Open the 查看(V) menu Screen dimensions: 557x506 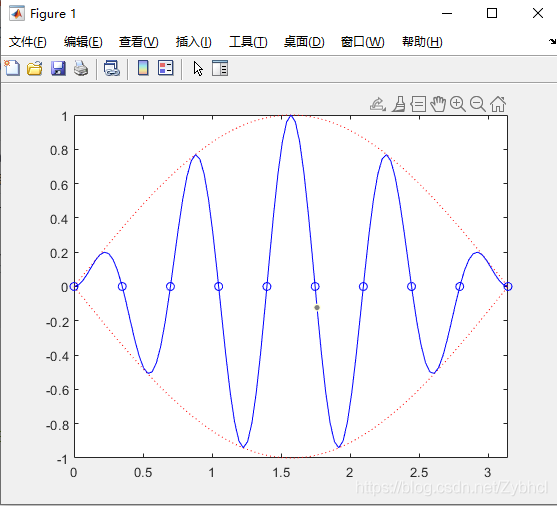click(x=139, y=42)
